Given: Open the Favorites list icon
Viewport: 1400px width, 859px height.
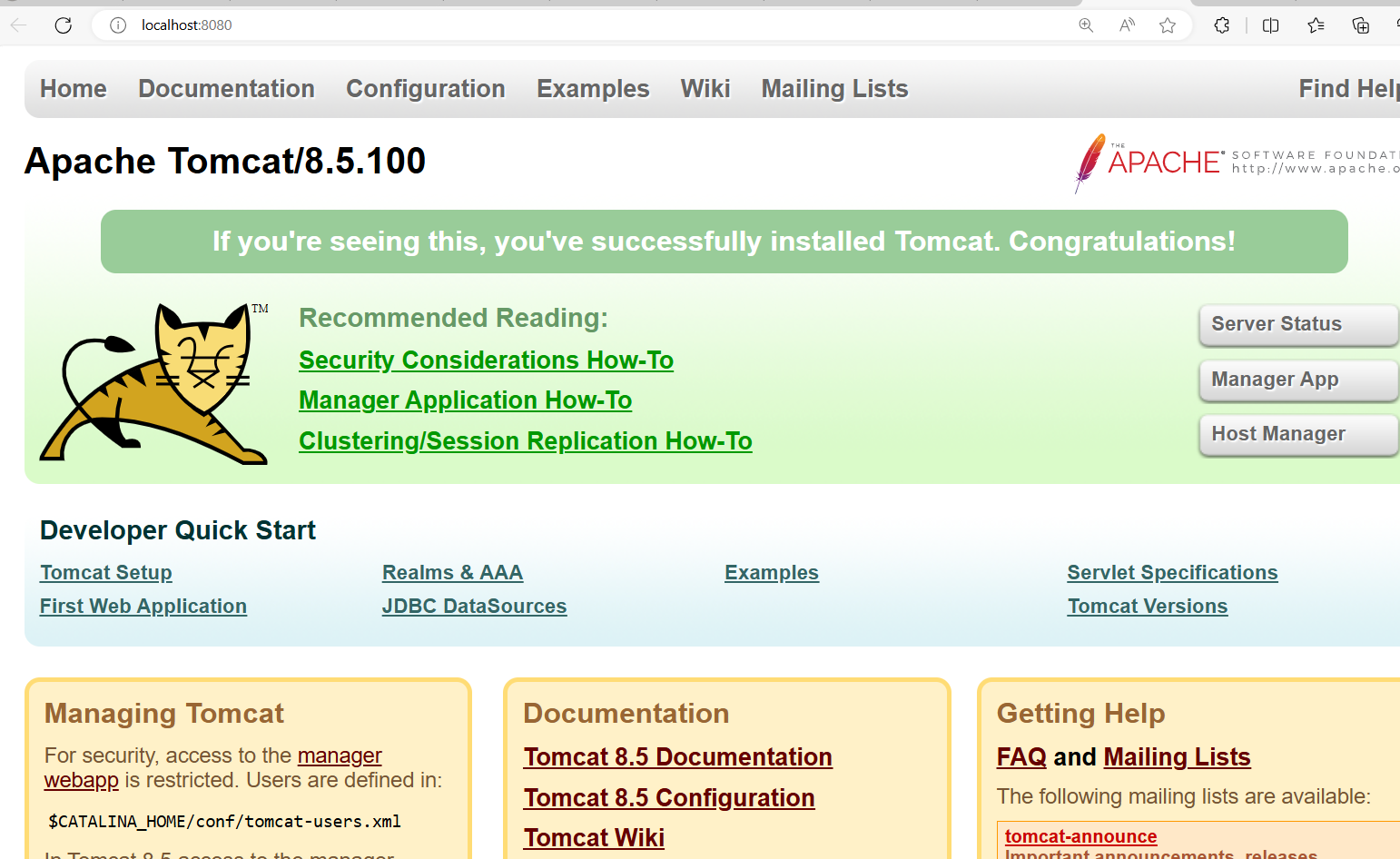Looking at the screenshot, I should coord(1316,25).
